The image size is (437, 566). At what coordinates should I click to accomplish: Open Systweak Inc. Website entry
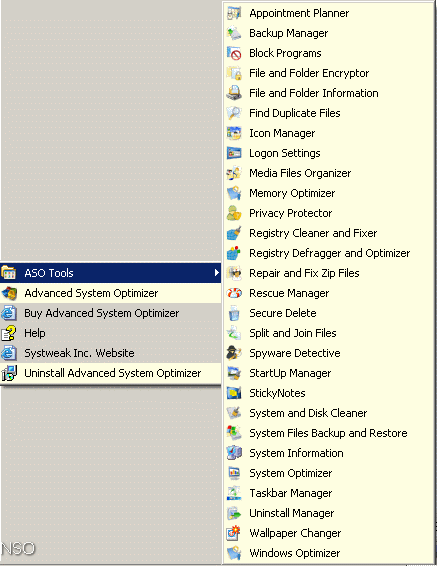pos(110,353)
